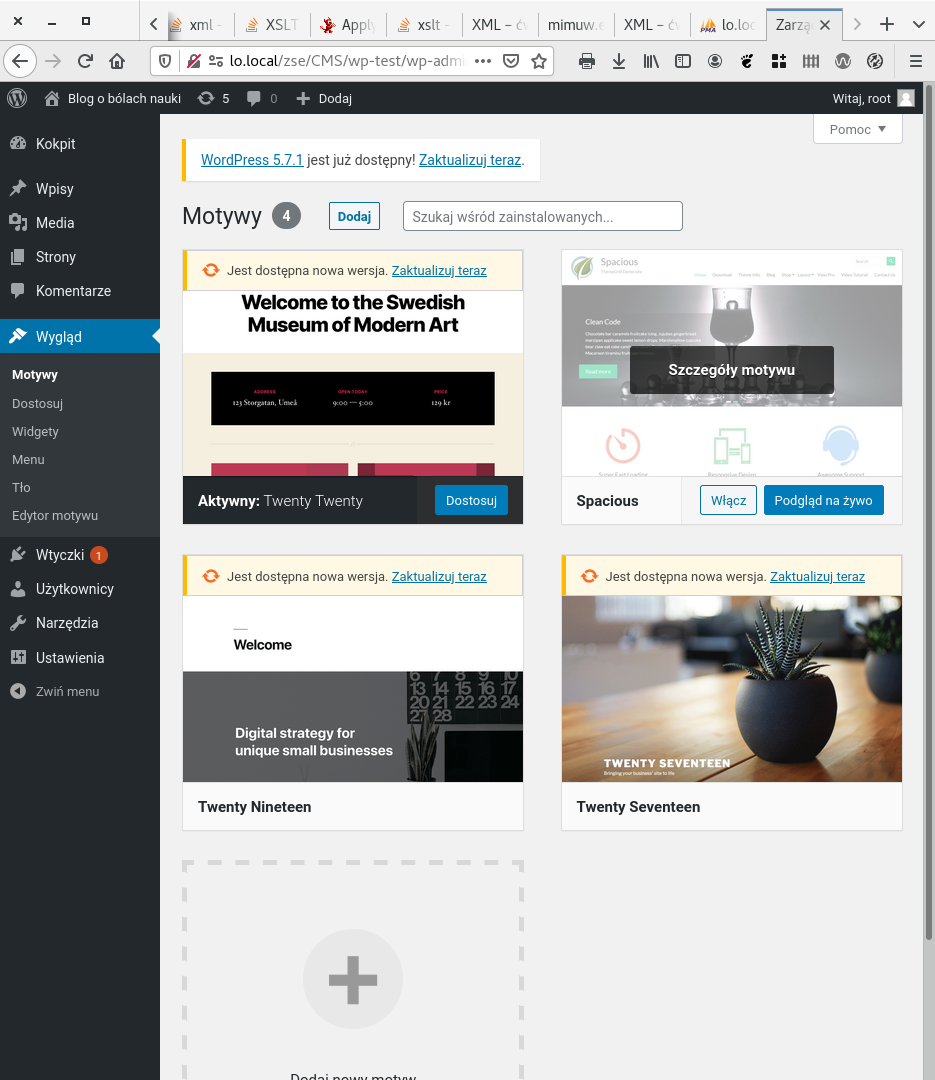Click the print icon in toolbar
This screenshot has height=1080, width=935.
pos(587,61)
